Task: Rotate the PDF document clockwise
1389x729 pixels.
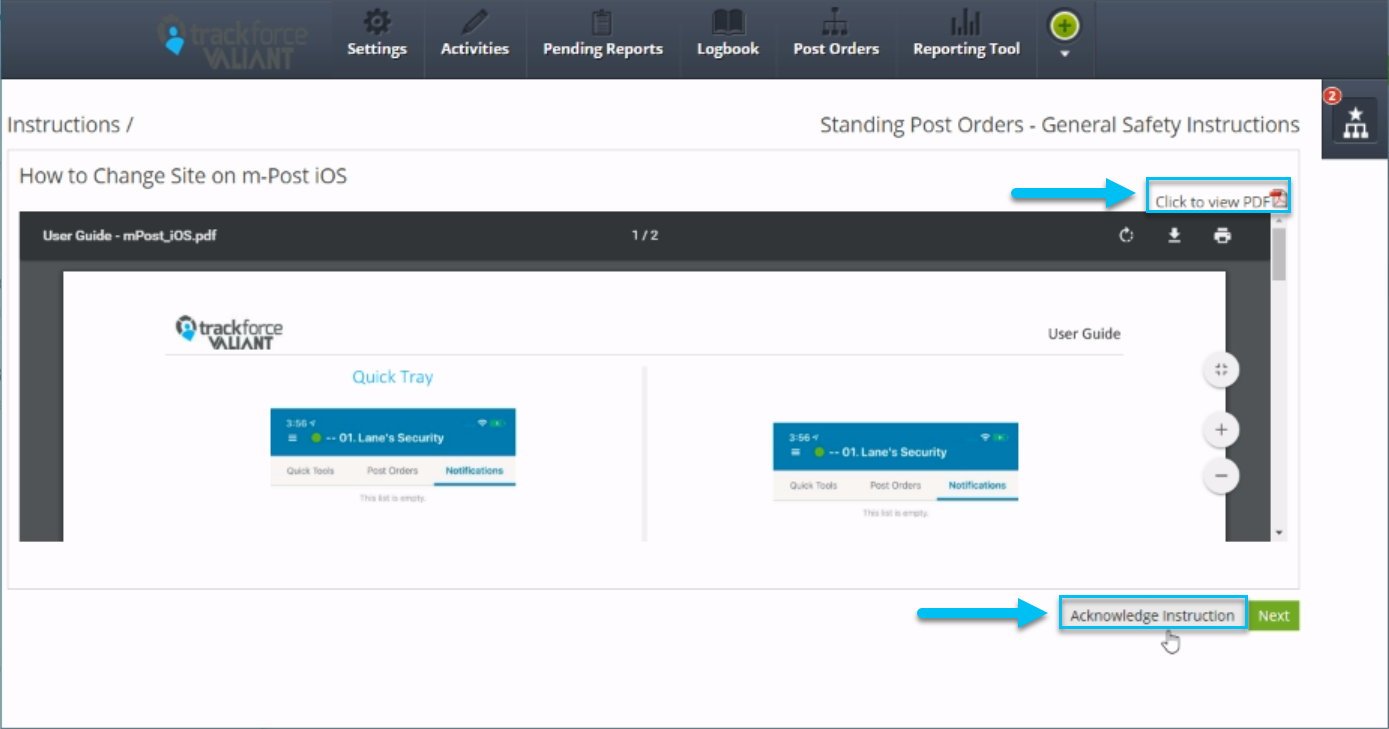Action: [1126, 236]
